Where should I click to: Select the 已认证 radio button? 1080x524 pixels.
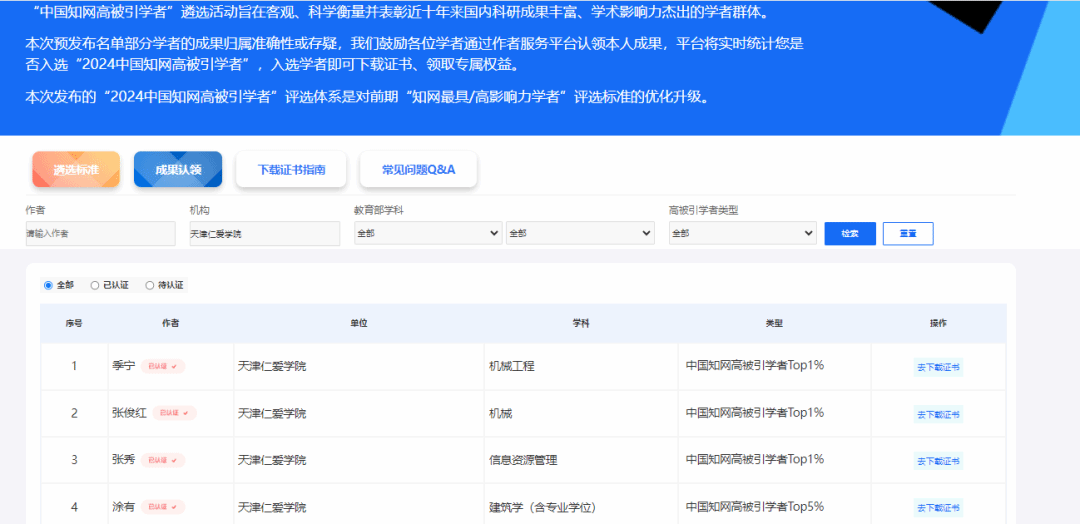95,285
